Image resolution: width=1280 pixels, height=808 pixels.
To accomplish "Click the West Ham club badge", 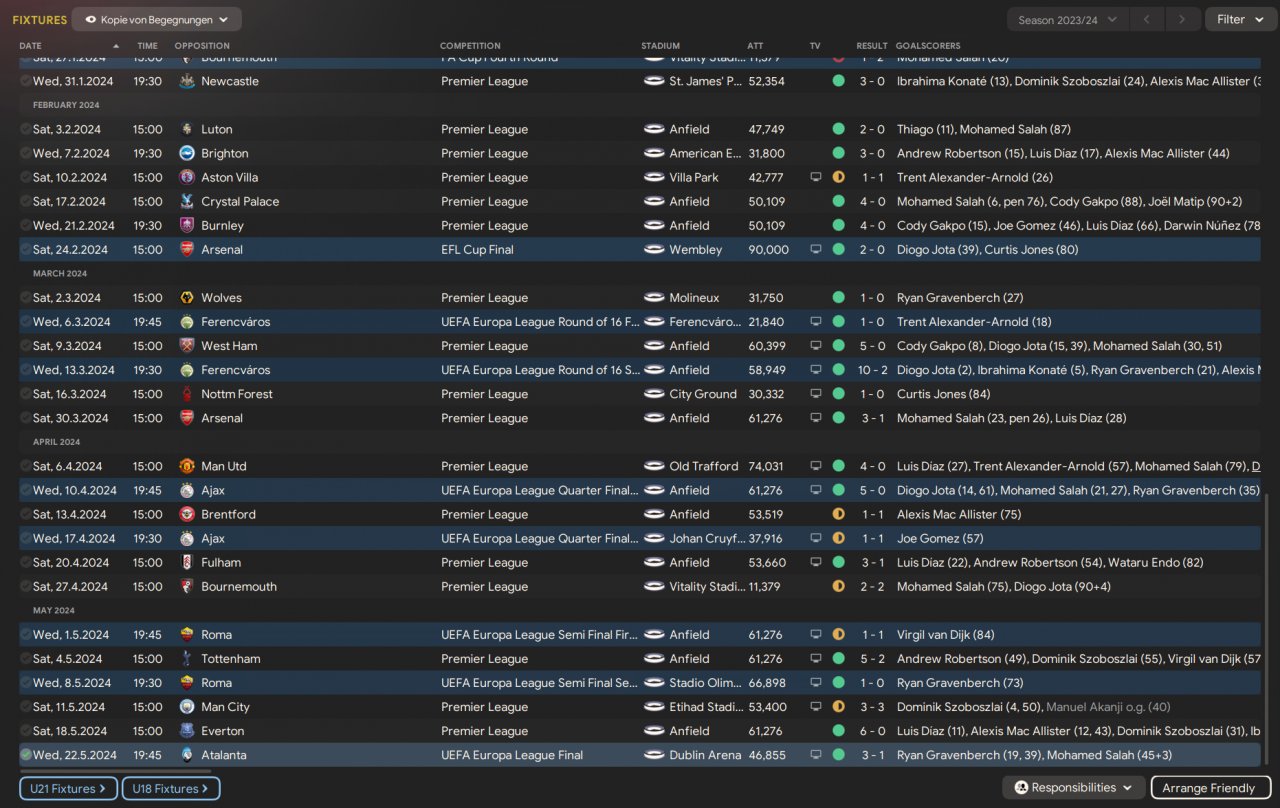I will pyautogui.click(x=186, y=346).
